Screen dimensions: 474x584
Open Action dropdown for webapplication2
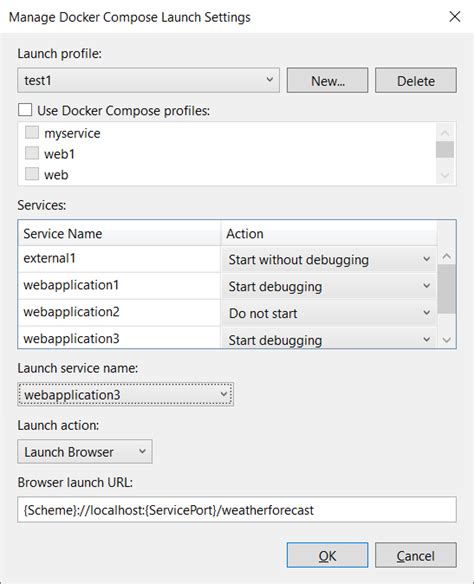(329, 313)
